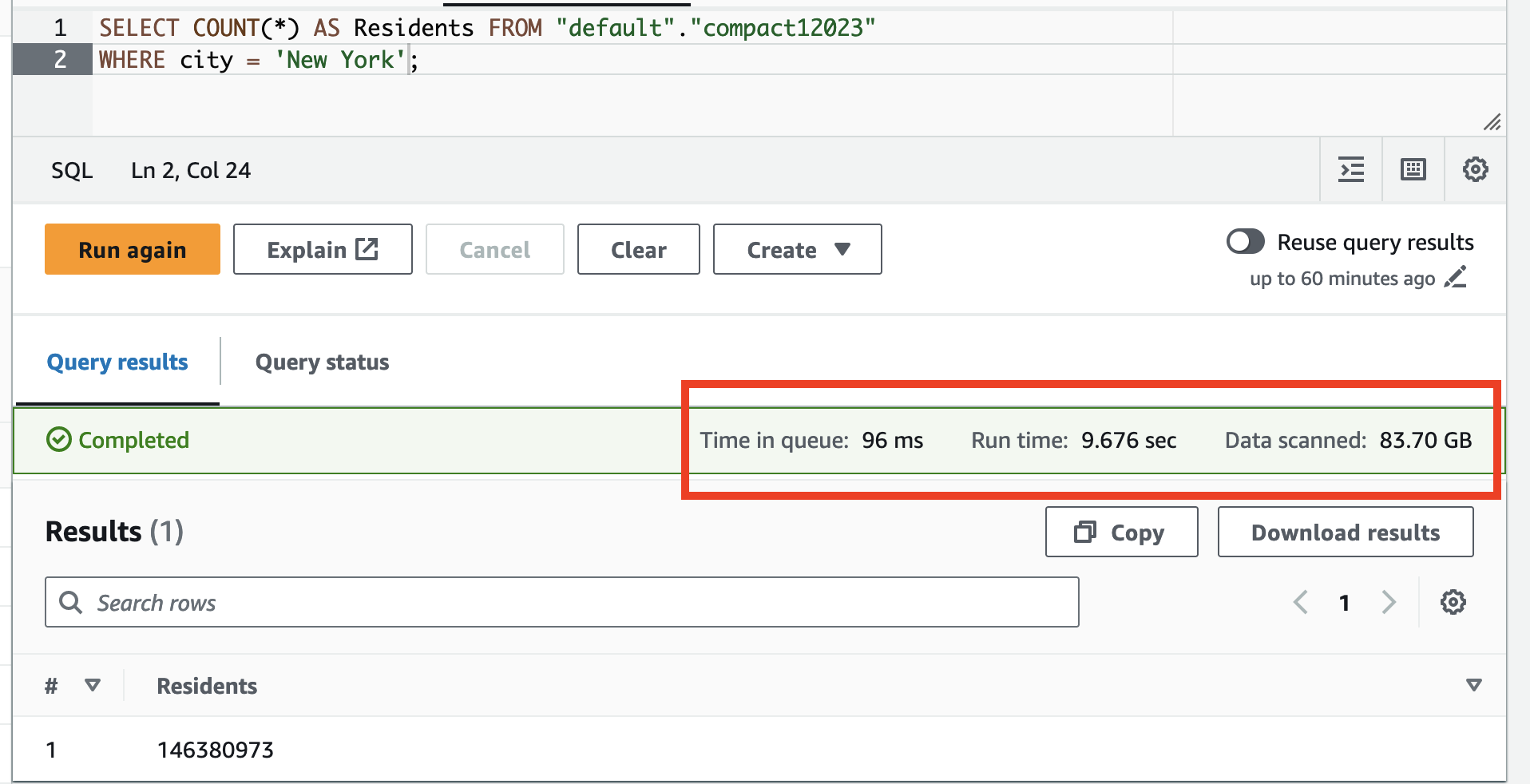
Task: Click the Run again button
Action: click(132, 249)
